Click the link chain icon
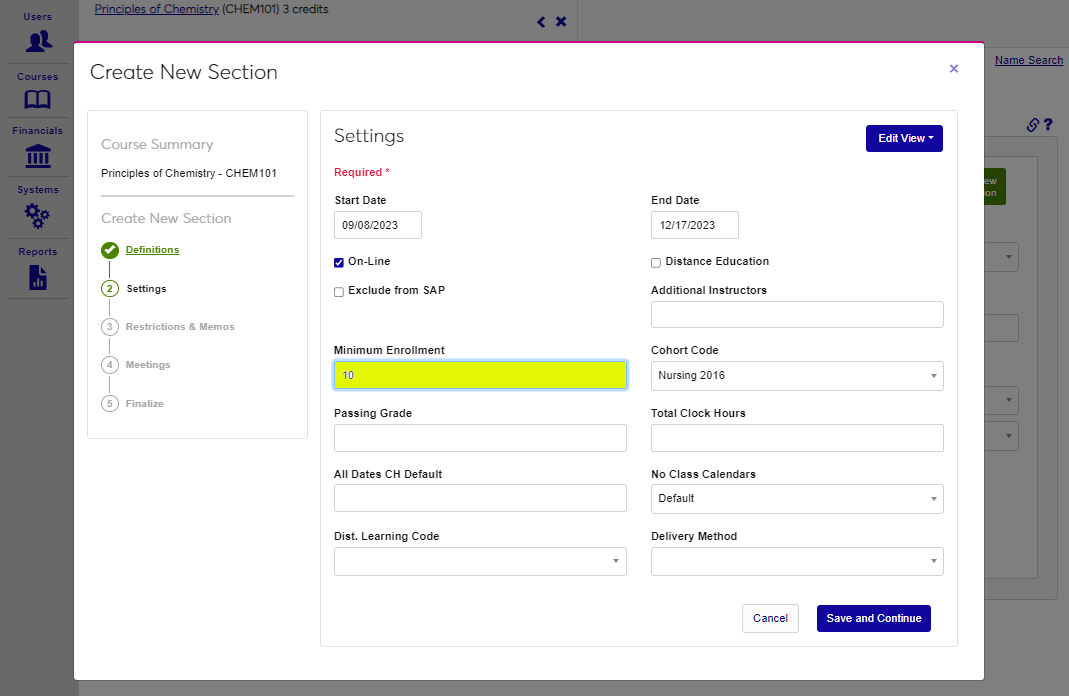 (x=1033, y=125)
